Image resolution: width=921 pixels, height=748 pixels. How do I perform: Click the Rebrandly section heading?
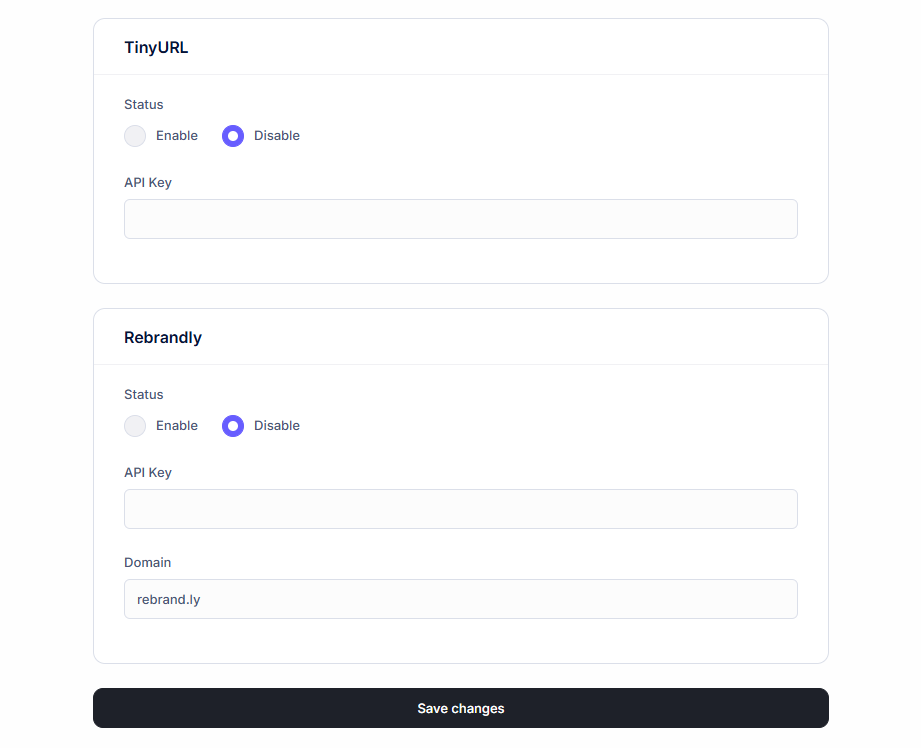(163, 337)
